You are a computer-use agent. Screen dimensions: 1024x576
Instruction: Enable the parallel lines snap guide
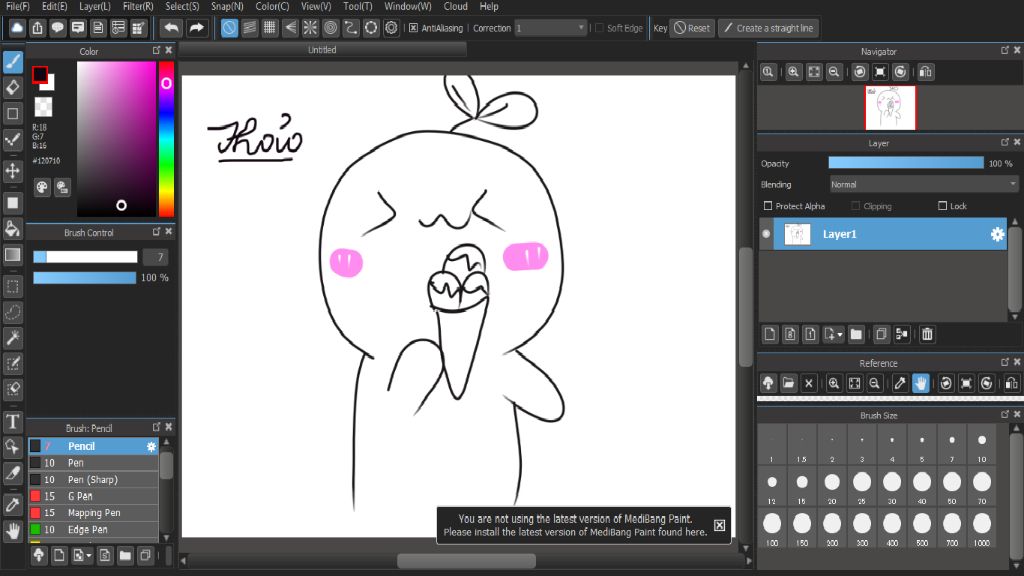click(x=249, y=28)
